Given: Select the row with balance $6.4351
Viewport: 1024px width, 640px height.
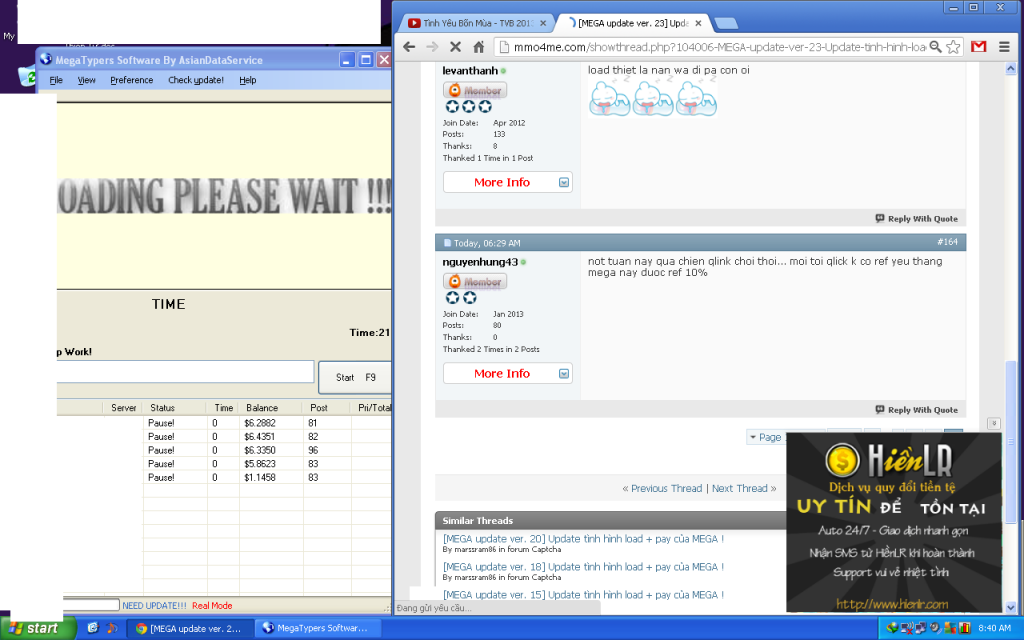Looking at the screenshot, I should click(224, 437).
